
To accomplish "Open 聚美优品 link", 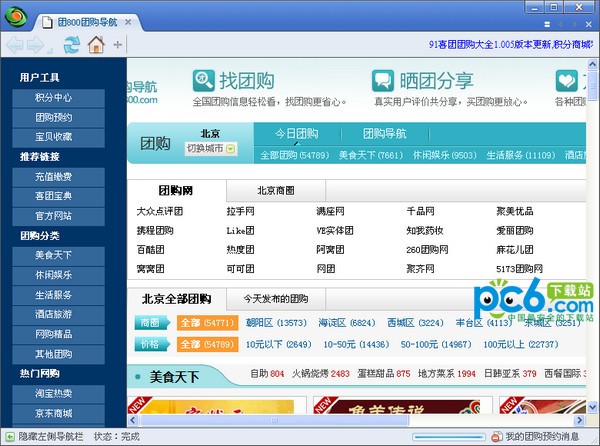I will (x=515, y=211).
